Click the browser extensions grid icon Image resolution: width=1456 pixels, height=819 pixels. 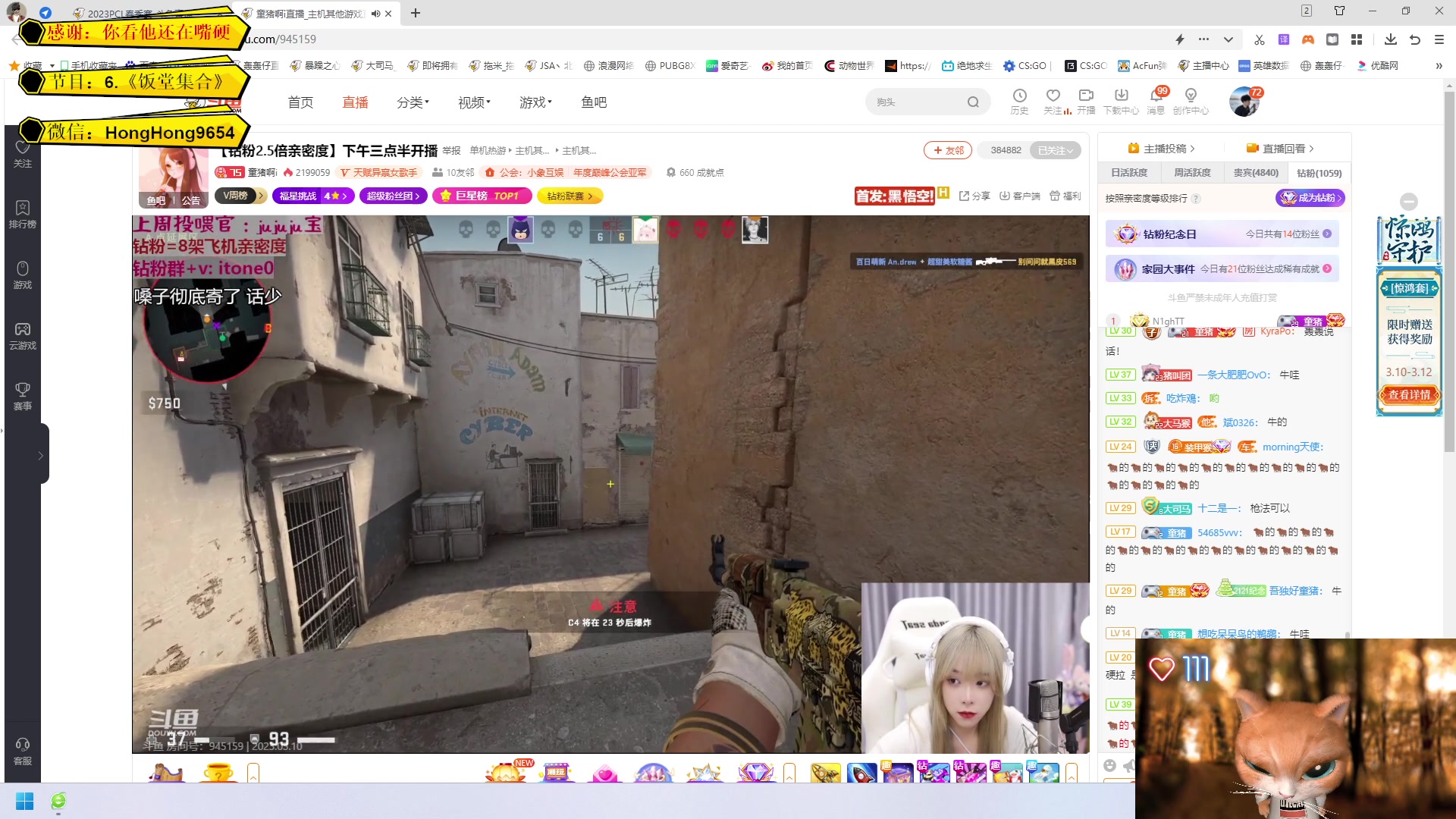click(x=1357, y=39)
